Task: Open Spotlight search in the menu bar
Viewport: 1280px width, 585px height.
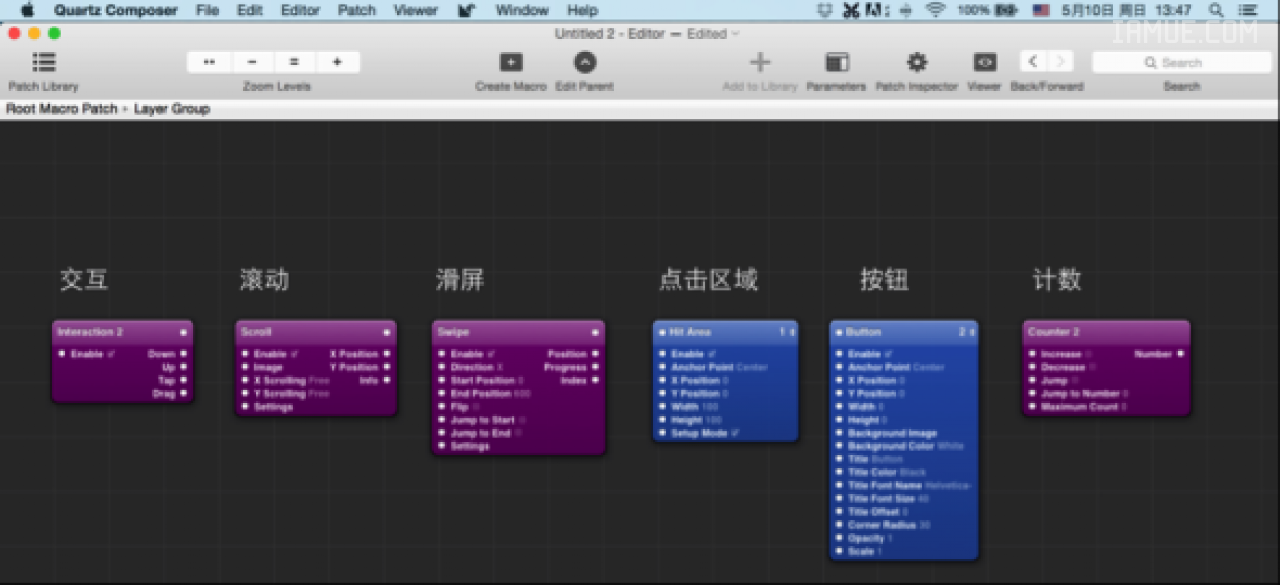Action: 1216,10
